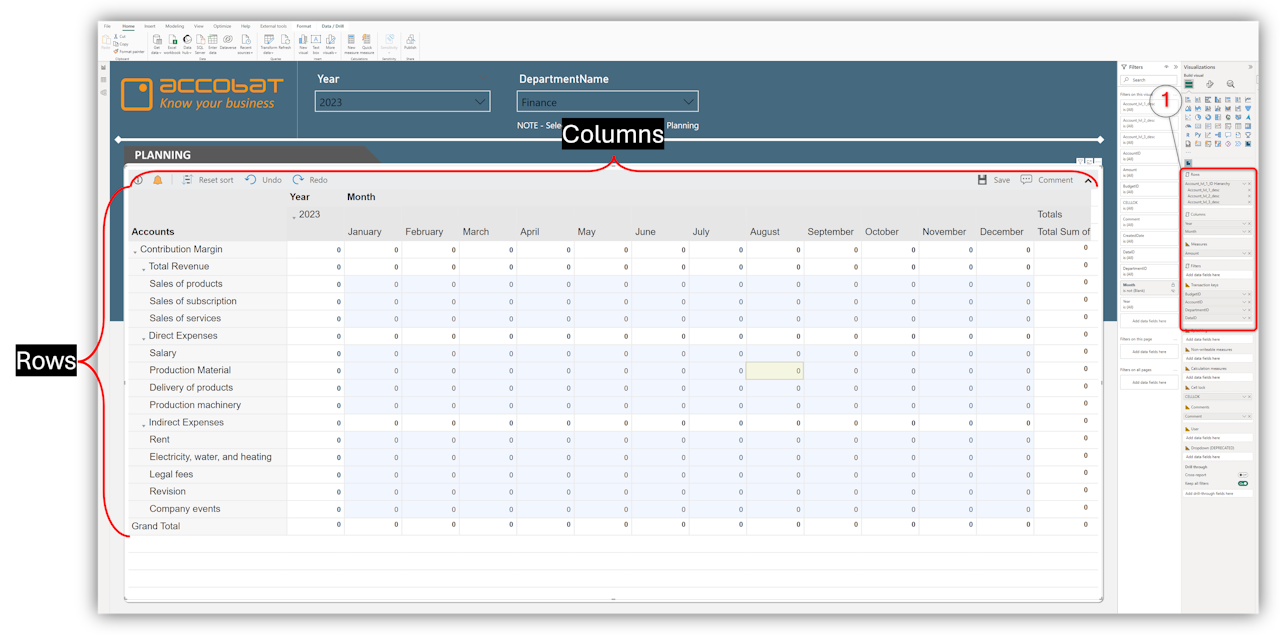Click the notification bell icon
The height and width of the screenshot is (635, 1280).
[158, 180]
